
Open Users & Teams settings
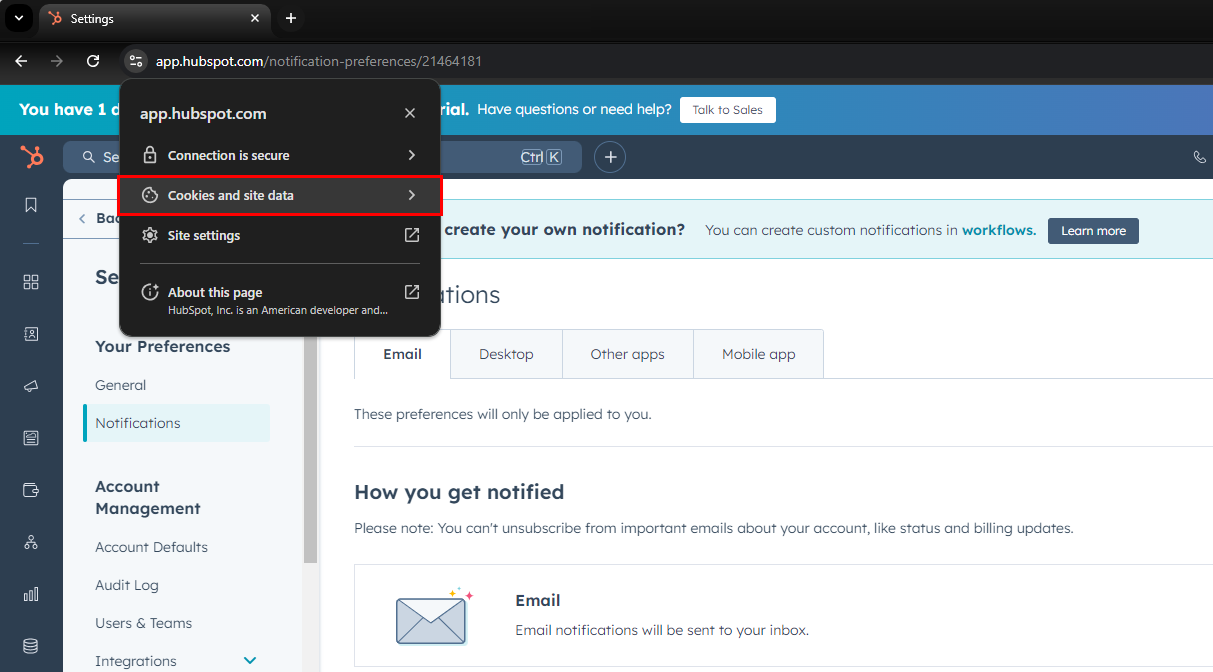(144, 623)
